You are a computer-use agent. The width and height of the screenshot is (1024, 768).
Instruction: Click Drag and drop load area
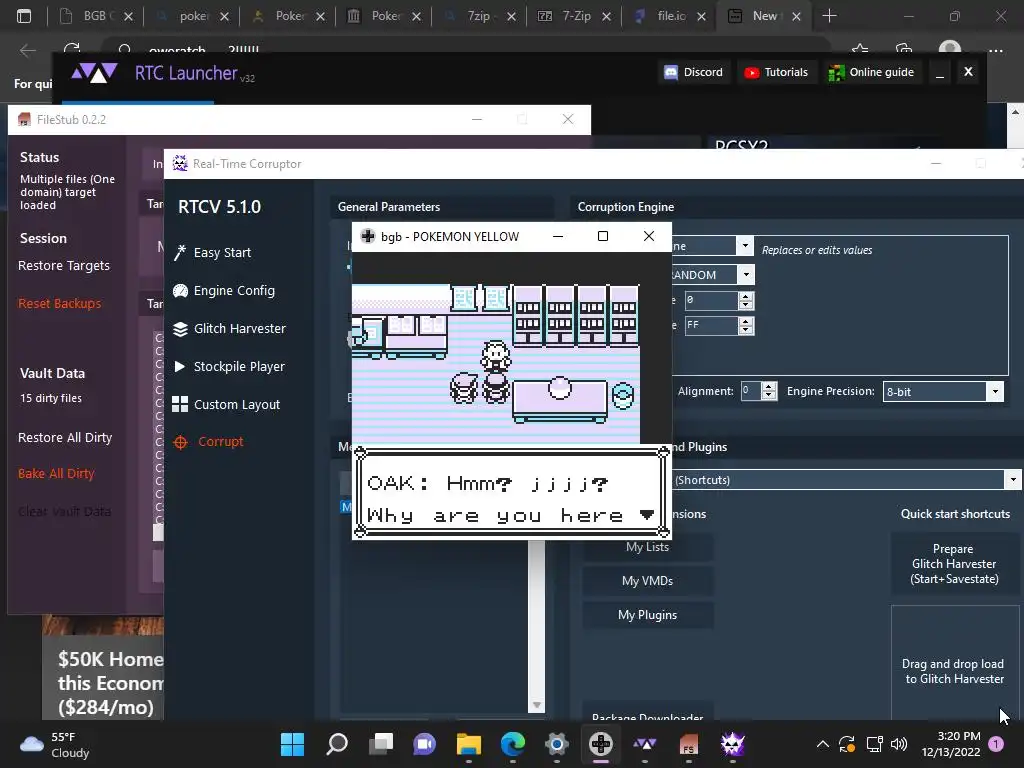tap(954, 663)
